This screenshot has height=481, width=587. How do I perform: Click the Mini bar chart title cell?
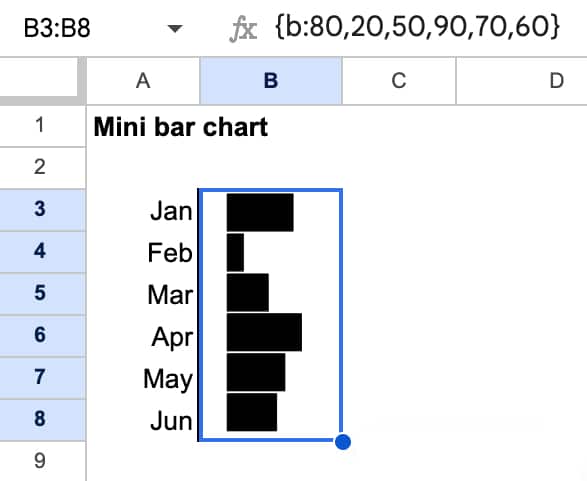[x=181, y=127]
